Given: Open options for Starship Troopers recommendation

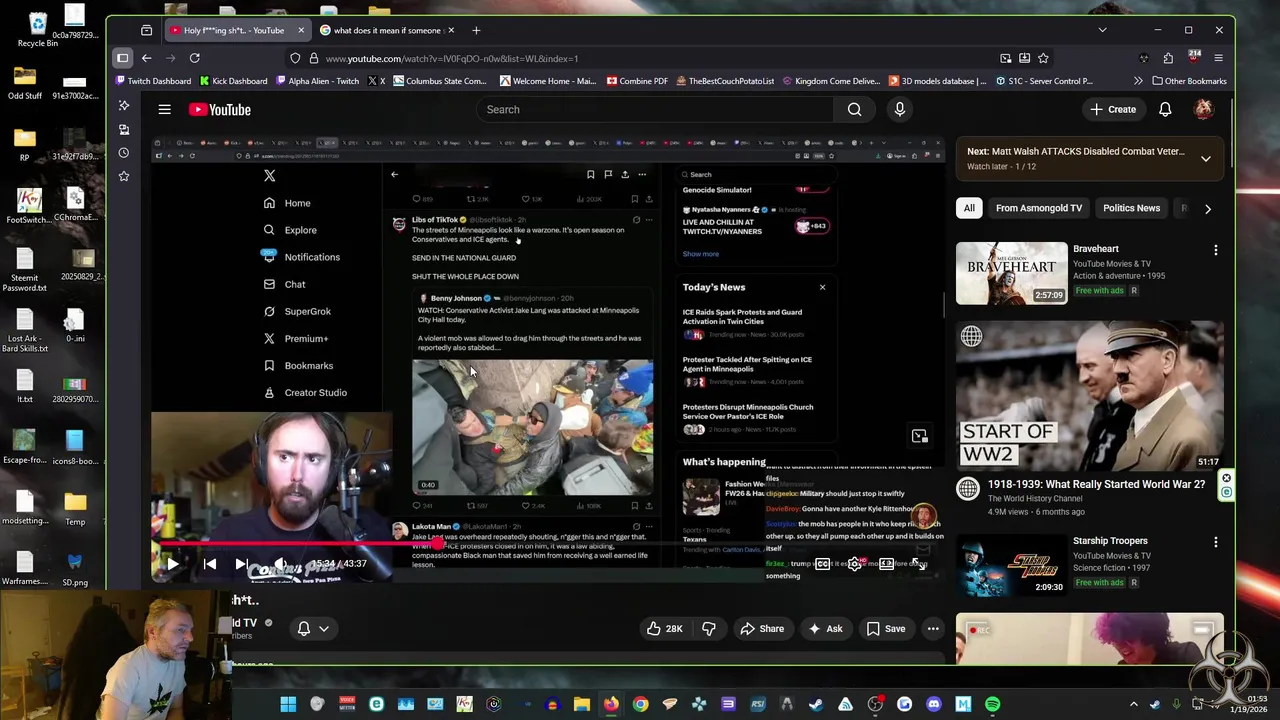Looking at the screenshot, I should pos(1215,542).
